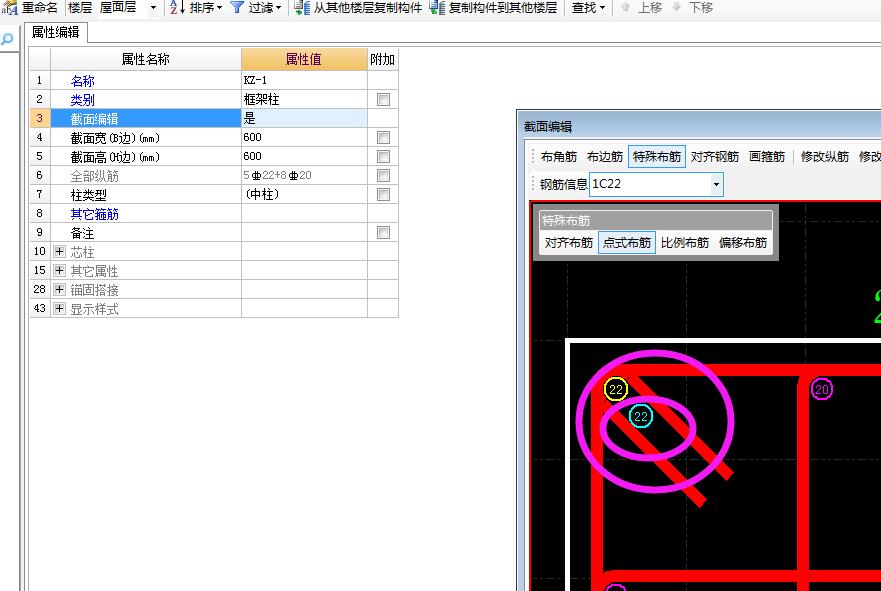This screenshot has height=591, width=881.
Task: Select 布角筋 in section editor toolbar
Action: [x=558, y=157]
